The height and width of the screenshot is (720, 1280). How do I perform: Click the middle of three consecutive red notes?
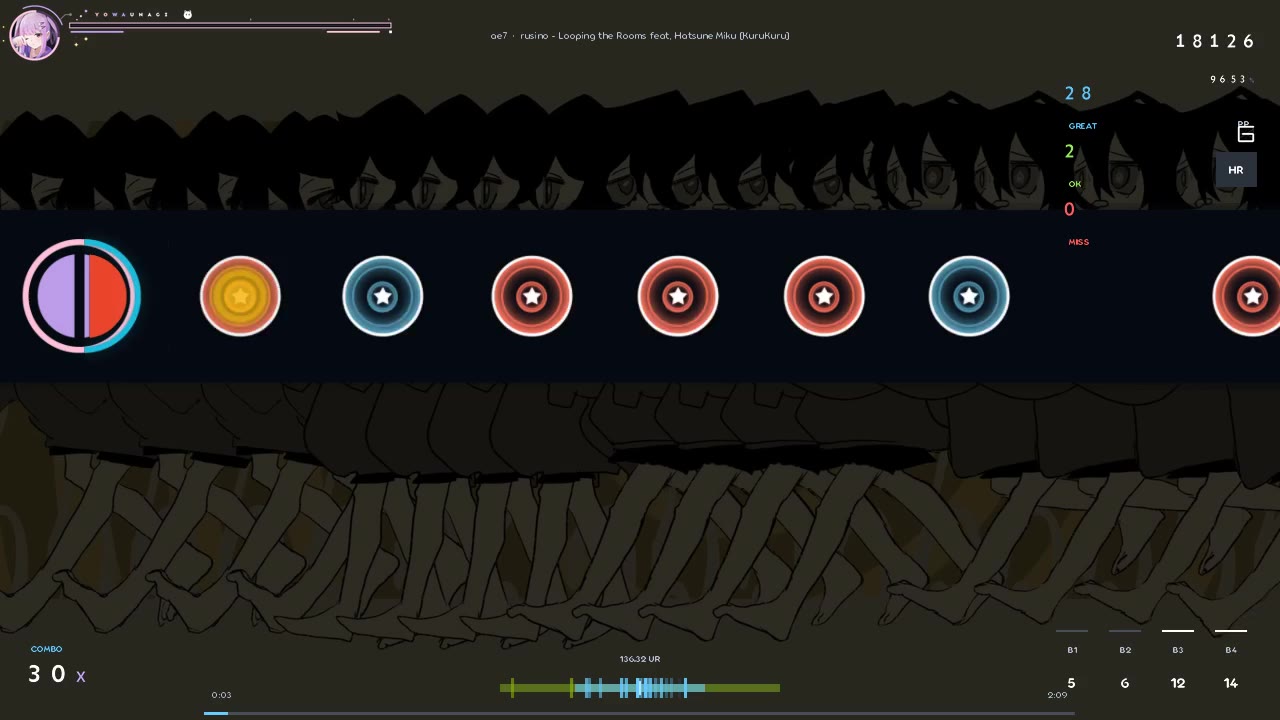678,296
